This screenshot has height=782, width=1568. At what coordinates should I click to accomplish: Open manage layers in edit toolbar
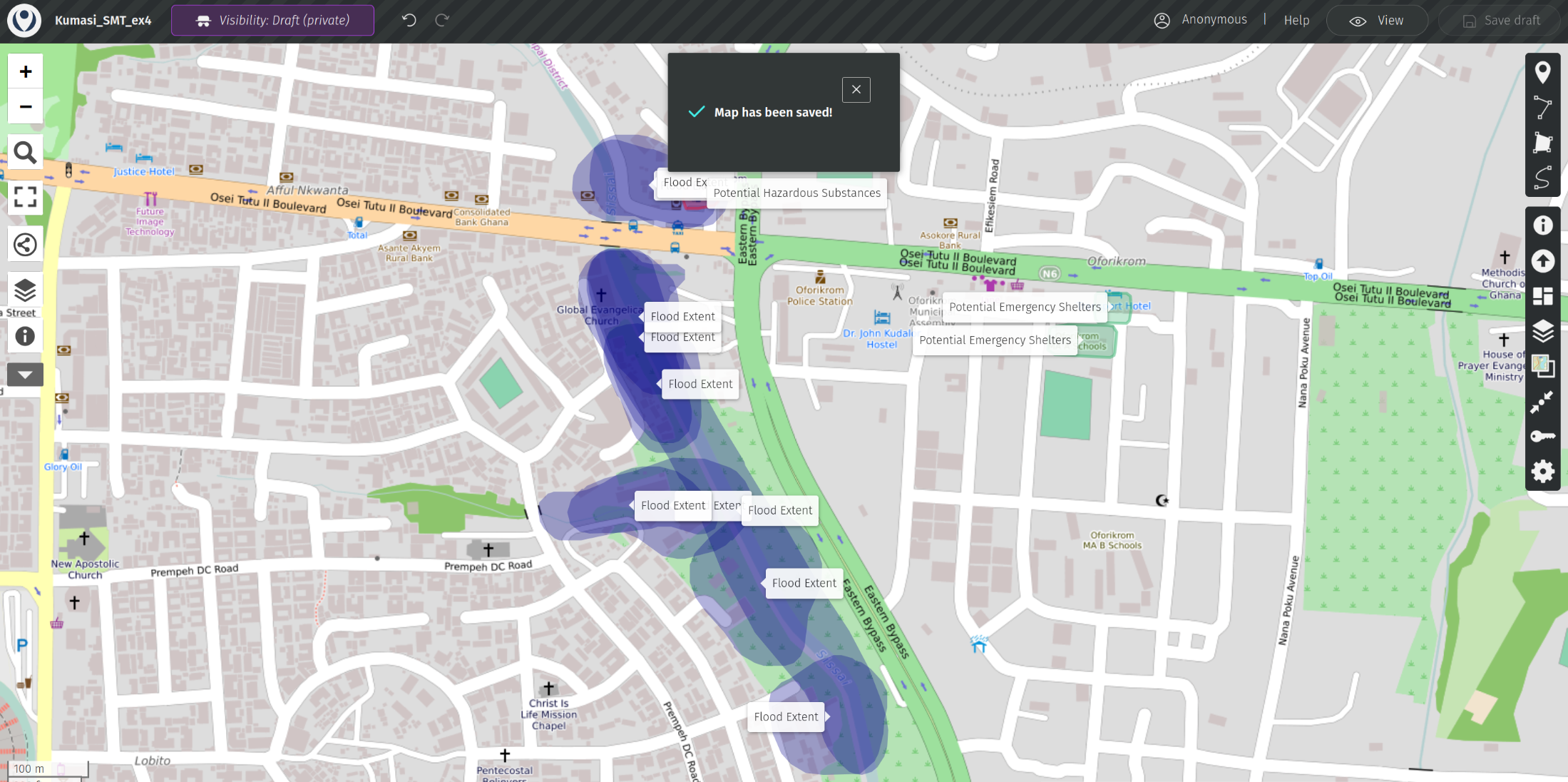[1542, 331]
